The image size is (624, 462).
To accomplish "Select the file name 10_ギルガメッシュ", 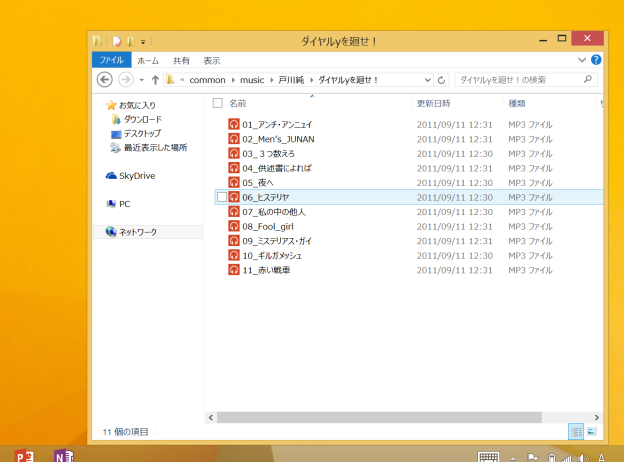I will click(272, 255).
